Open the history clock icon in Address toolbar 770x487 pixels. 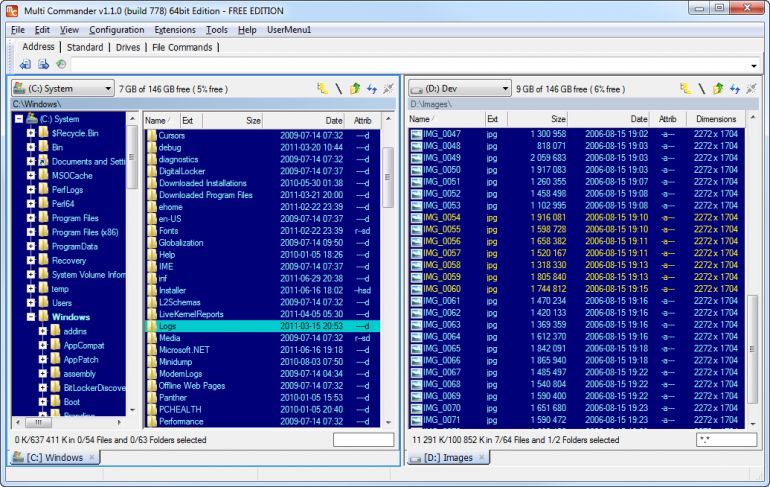pyautogui.click(x=61, y=64)
